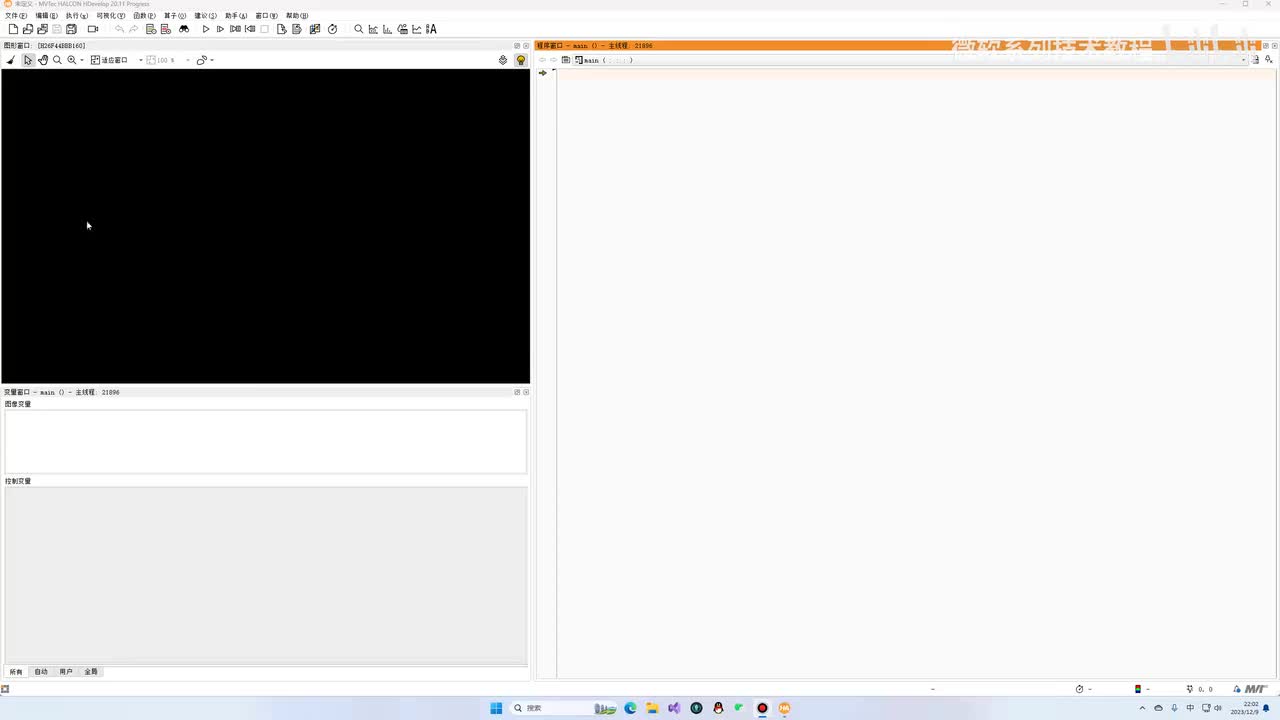Click the image variables list area
Screen dimensions: 1280x720
coord(265,441)
